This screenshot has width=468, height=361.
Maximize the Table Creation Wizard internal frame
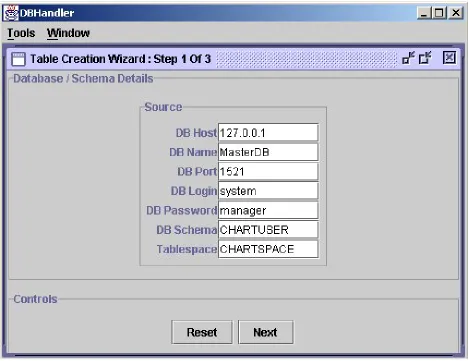pyautogui.click(x=425, y=58)
